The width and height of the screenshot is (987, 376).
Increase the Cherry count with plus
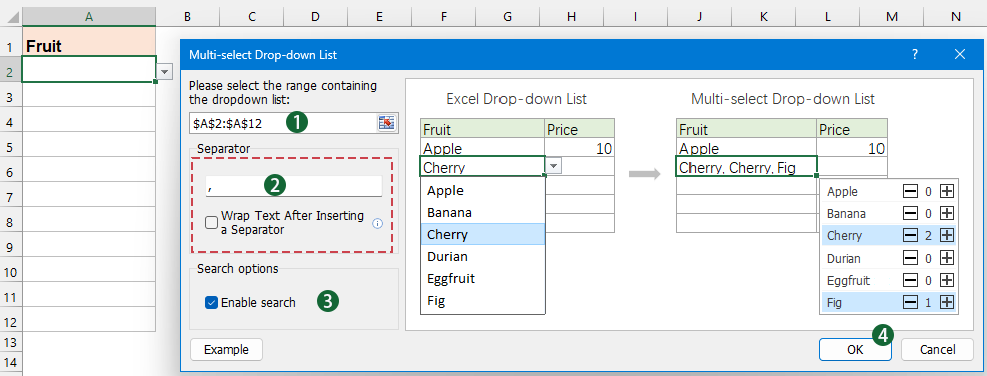946,236
